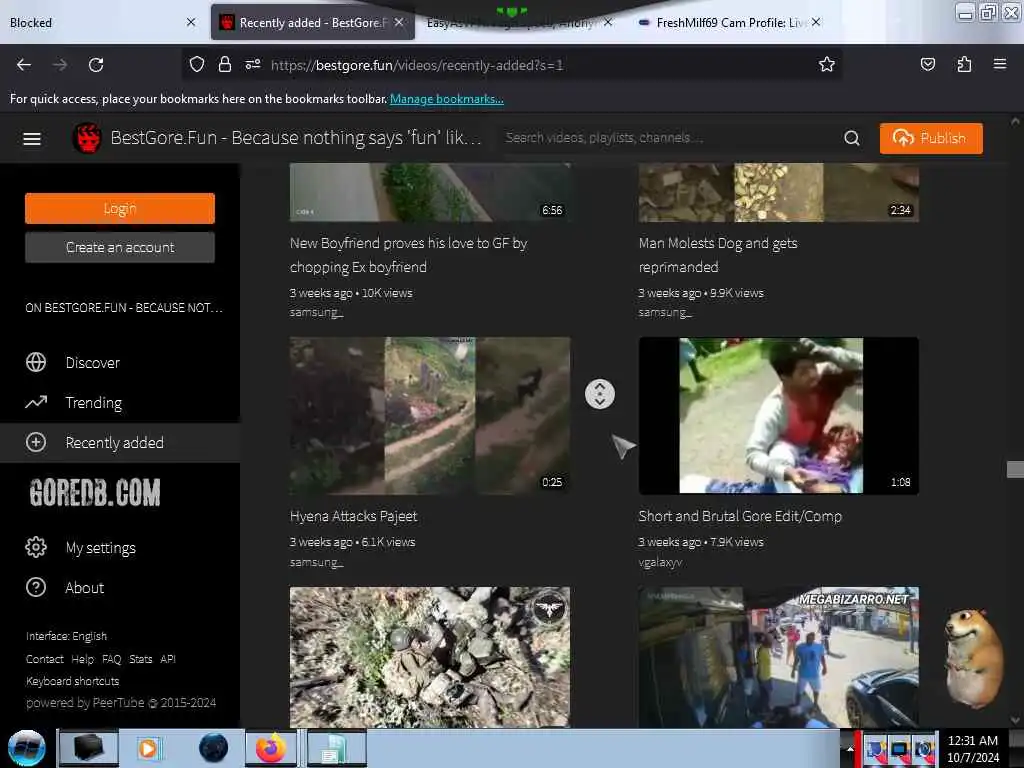The width and height of the screenshot is (1024, 768).
Task: Open the 6:56 video thumbnail
Action: 430,193
